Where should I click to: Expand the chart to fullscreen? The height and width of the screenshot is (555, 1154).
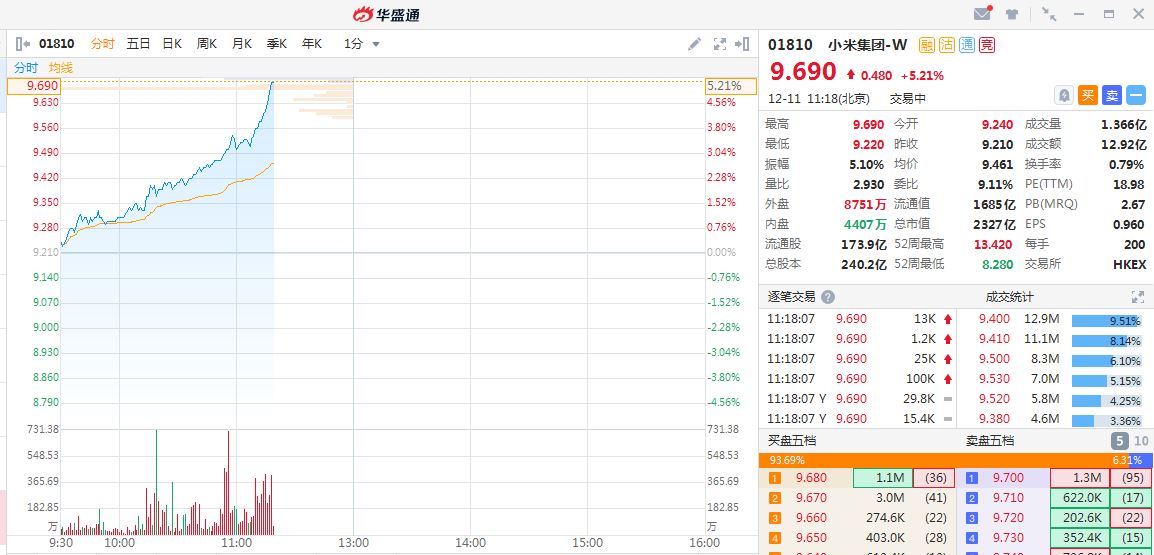[x=720, y=44]
